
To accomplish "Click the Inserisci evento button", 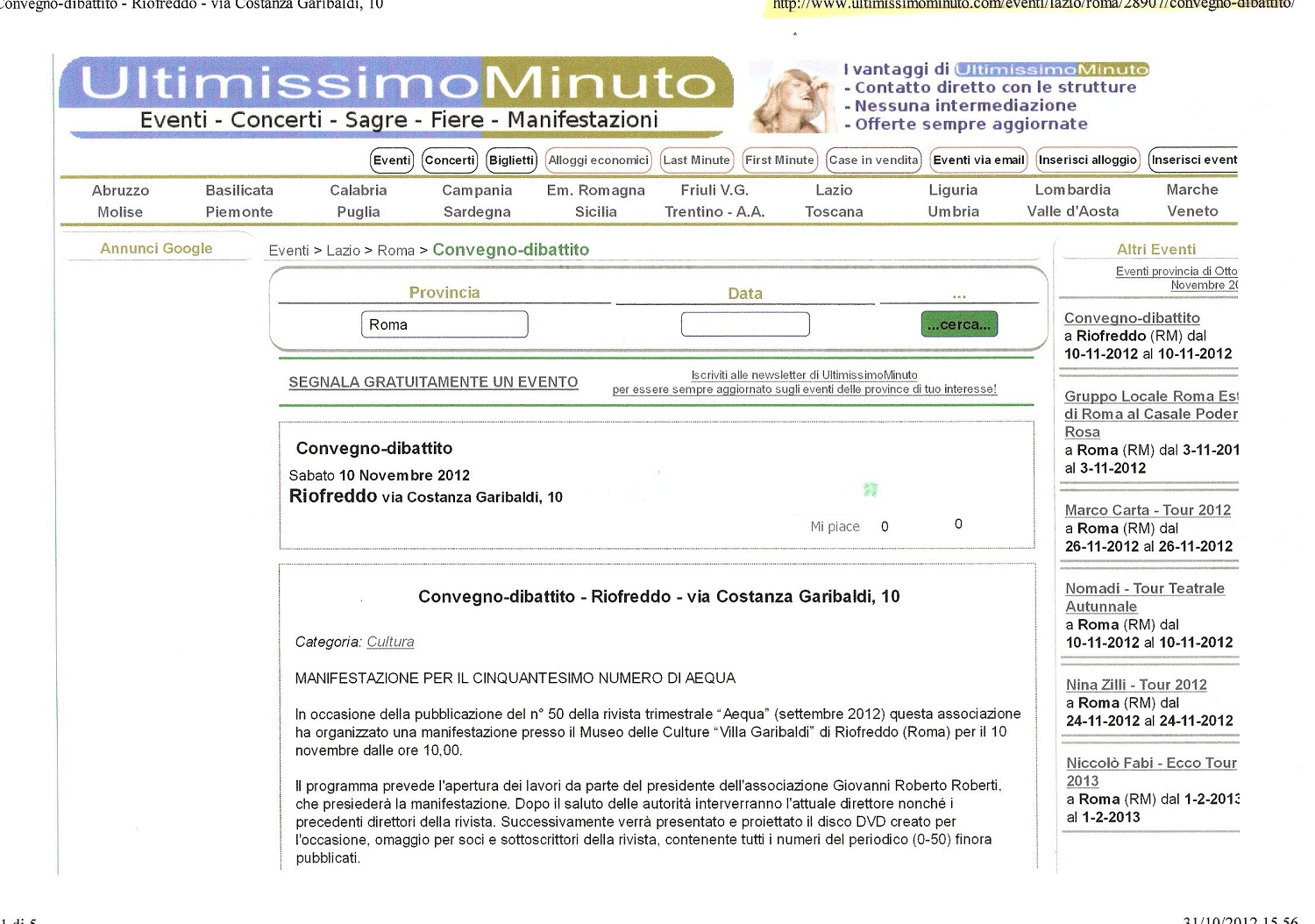I will 1193,160.
